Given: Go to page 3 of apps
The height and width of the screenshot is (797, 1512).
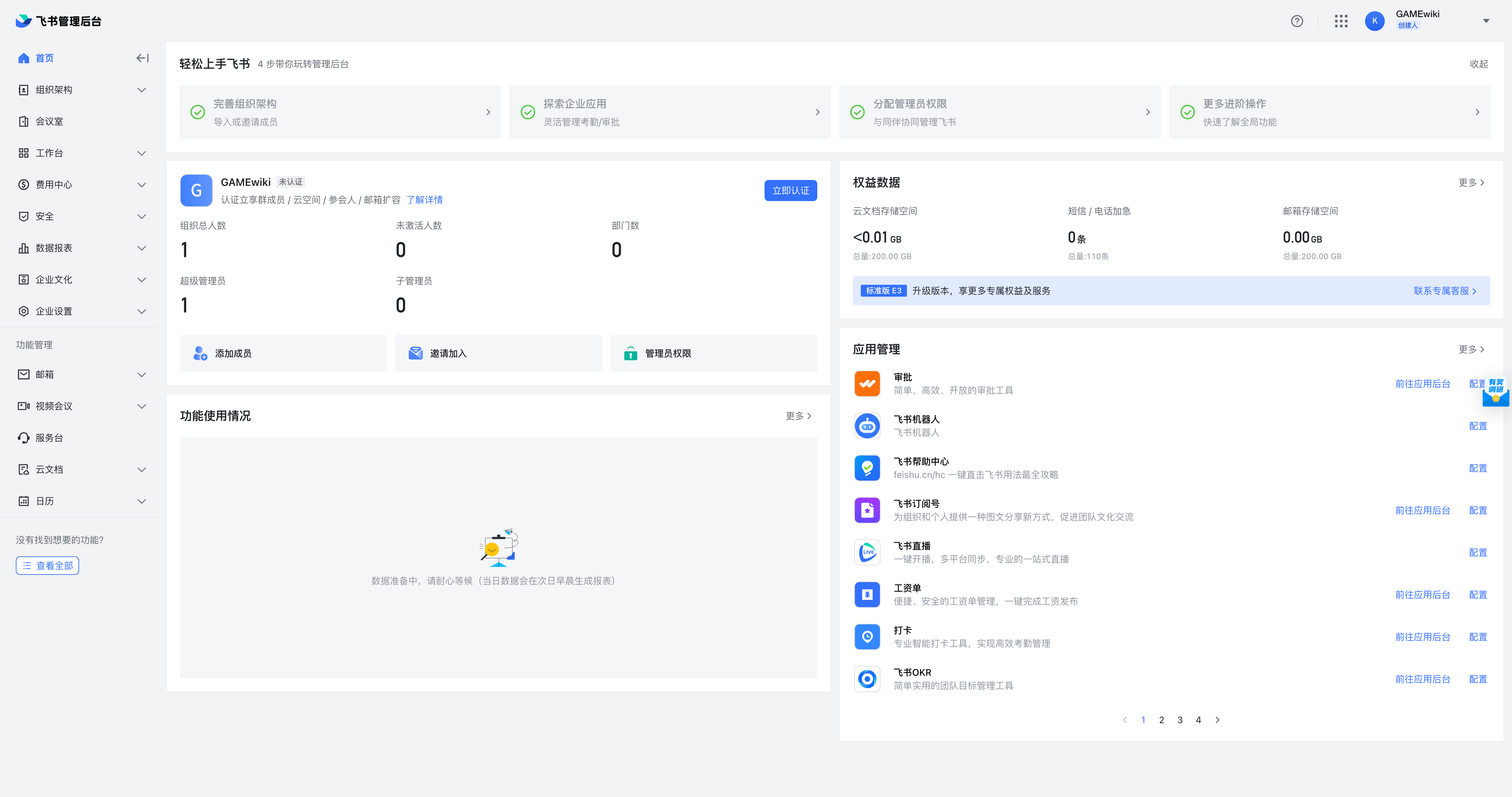Looking at the screenshot, I should point(1180,720).
